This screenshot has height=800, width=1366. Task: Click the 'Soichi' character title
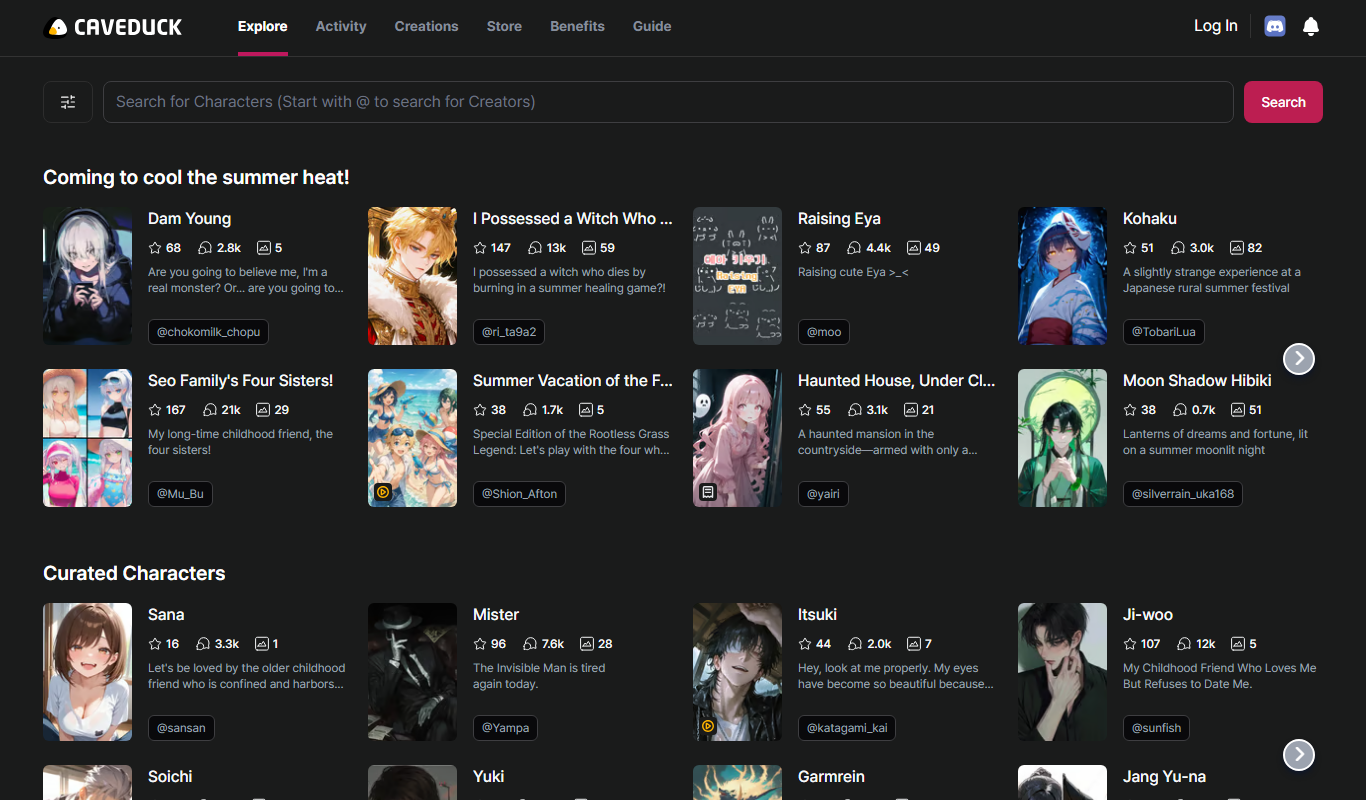(170, 777)
